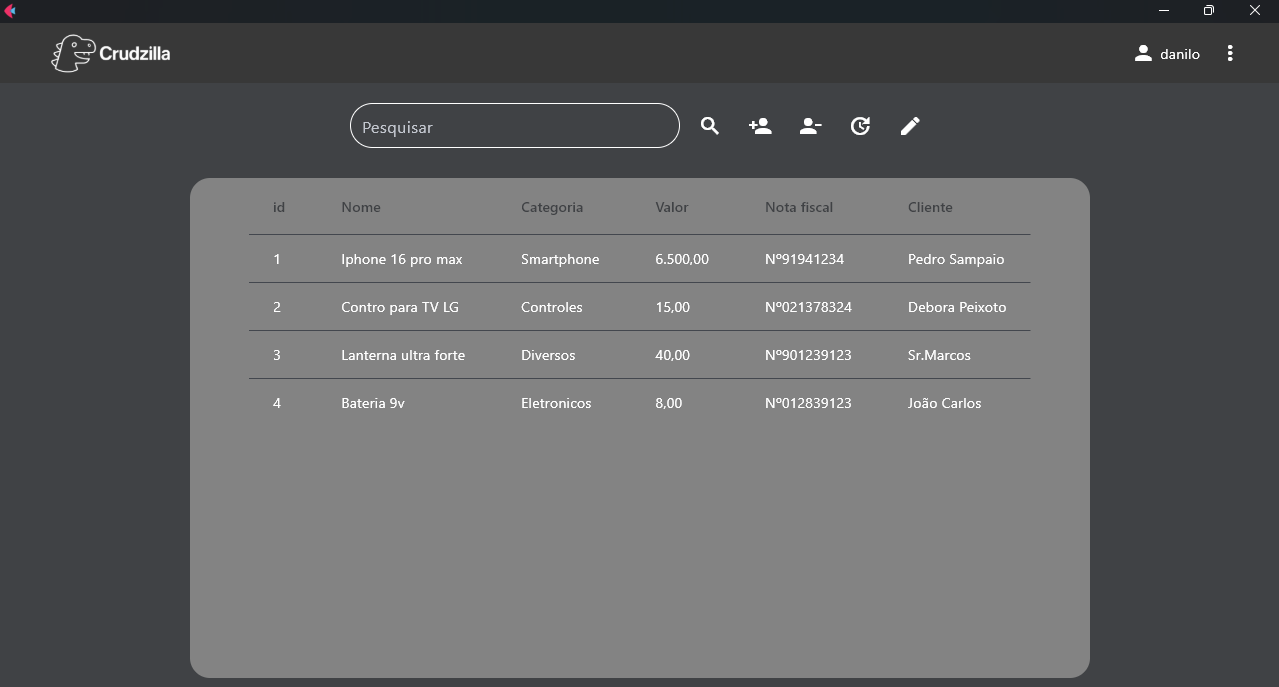Click the 8,00 value cell
This screenshot has width=1279, height=687.
click(x=669, y=403)
